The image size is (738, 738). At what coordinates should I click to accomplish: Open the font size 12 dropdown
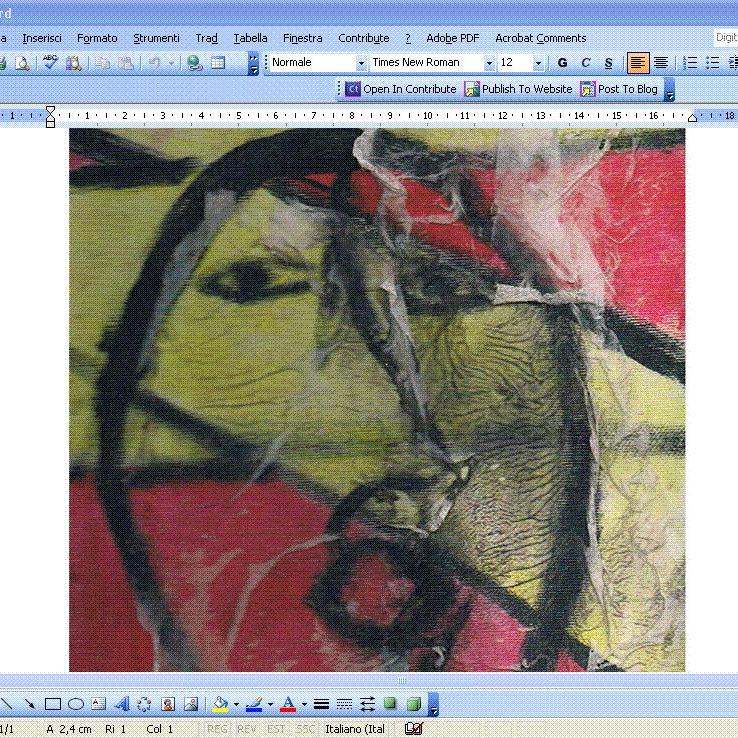pyautogui.click(x=538, y=63)
